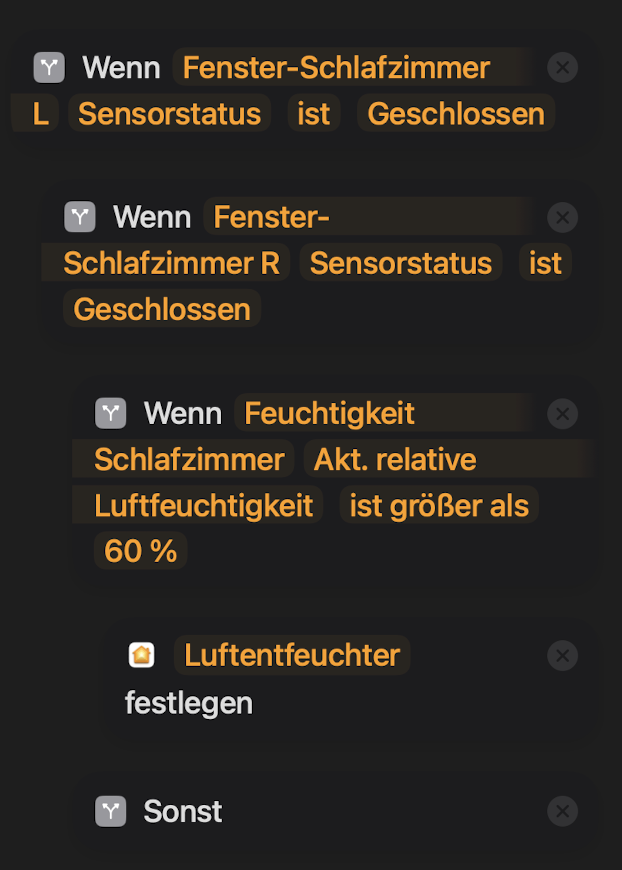Click the If icon of the Feuchtigkeit condition
622x870 pixels.
coord(110,413)
